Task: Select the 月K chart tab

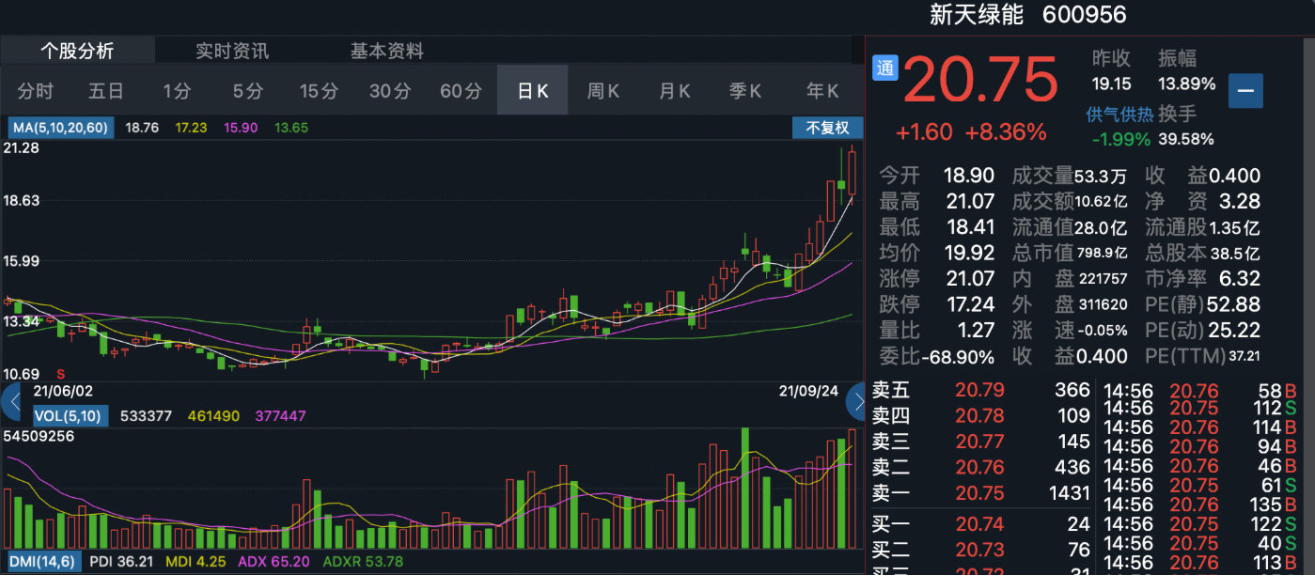Action: 674,91
